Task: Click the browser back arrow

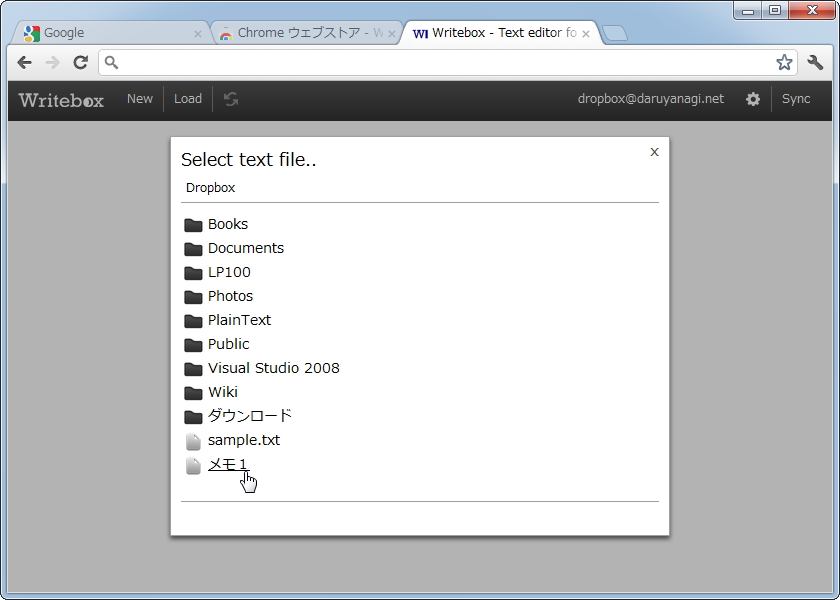Action: (24, 63)
